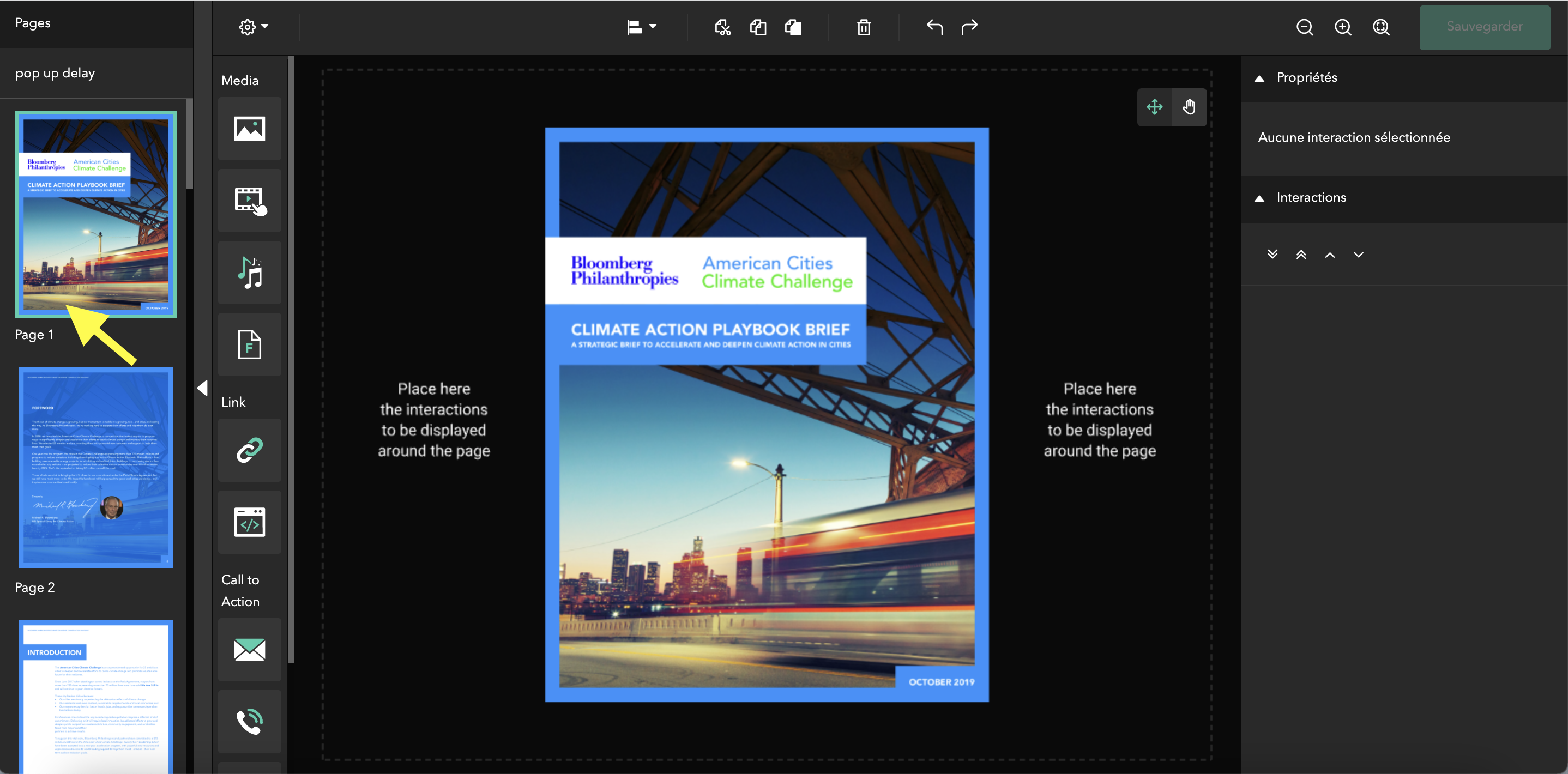Delete selection with the trash icon

point(864,27)
